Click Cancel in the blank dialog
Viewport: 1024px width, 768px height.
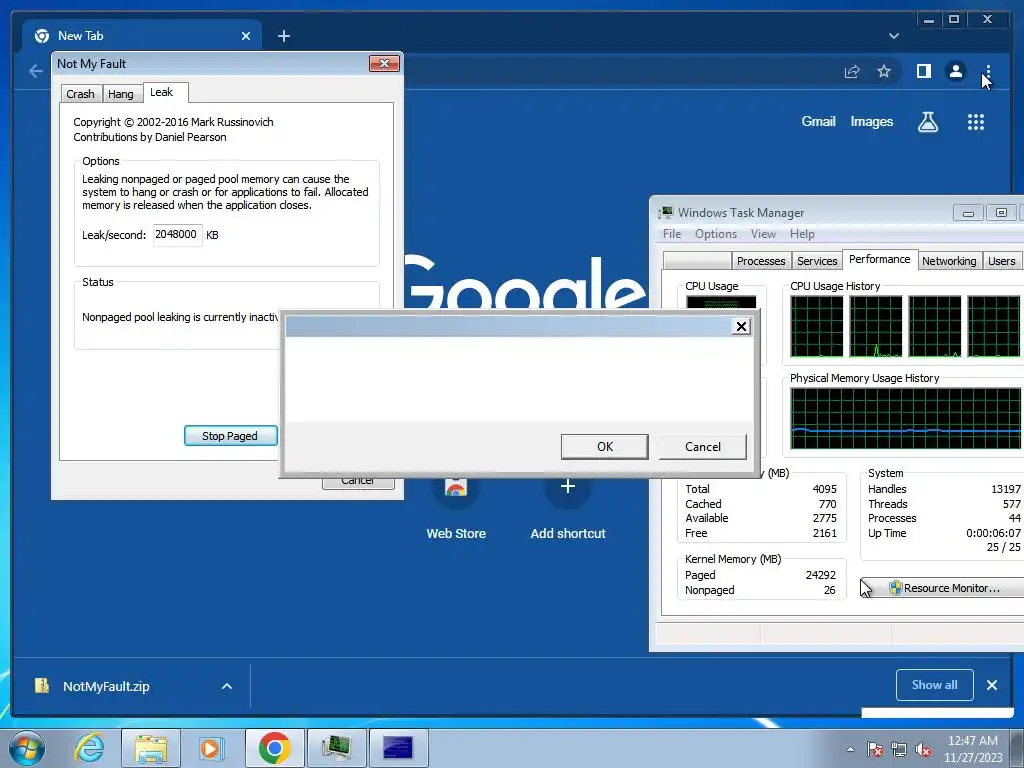[x=703, y=447]
